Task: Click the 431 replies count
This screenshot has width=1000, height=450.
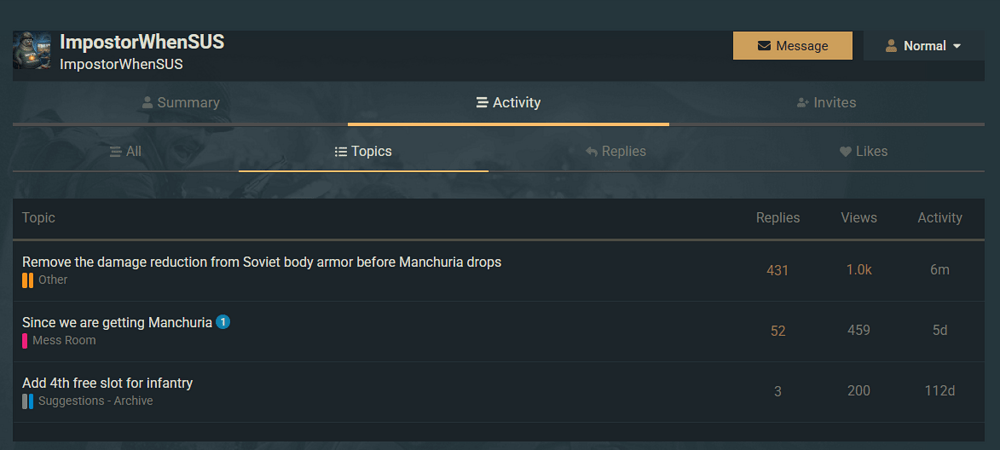Action: (777, 270)
